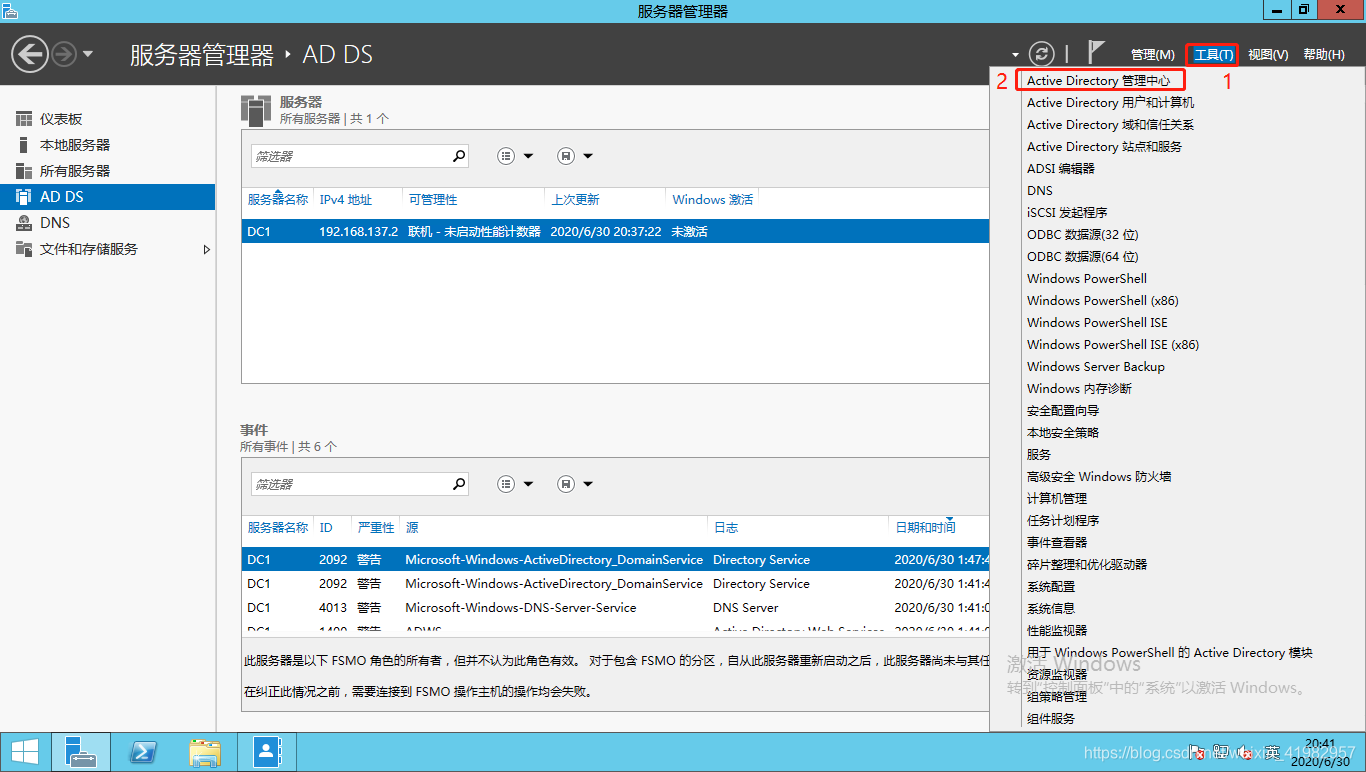Screen dimensions: 1366x772
Task: Open Windows Server Backup
Action: [1096, 366]
